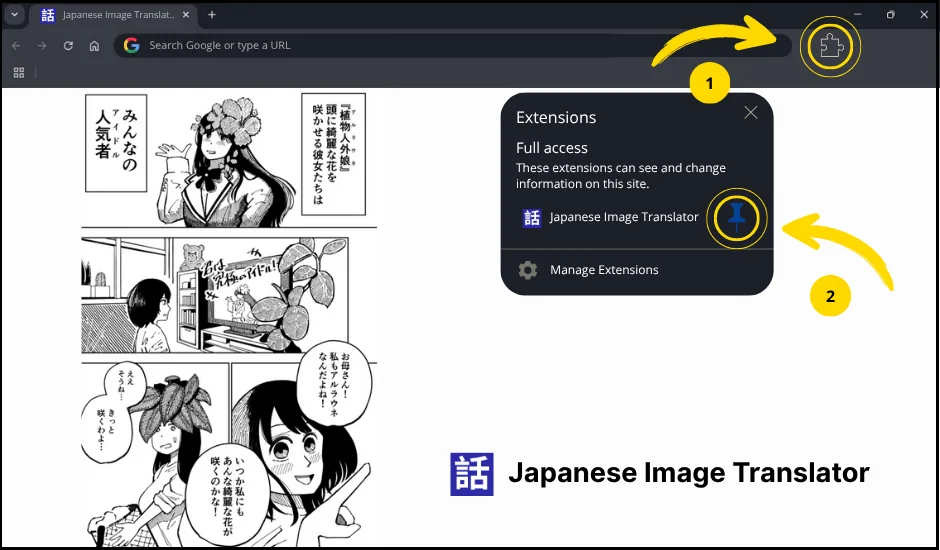Click the Google logo in the address bar
This screenshot has height=550, width=940.
131,45
